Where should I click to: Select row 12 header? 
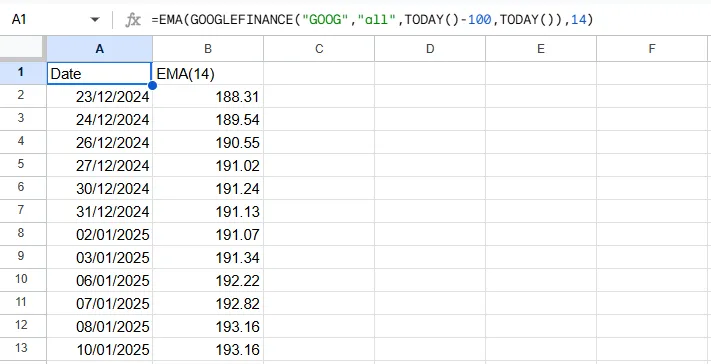pyautogui.click(x=23, y=326)
